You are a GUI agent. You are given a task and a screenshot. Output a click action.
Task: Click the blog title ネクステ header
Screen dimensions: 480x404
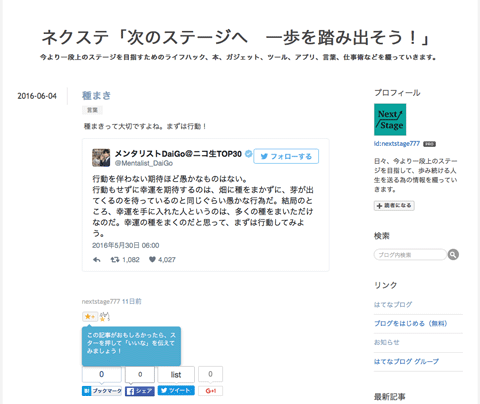(x=235, y=37)
